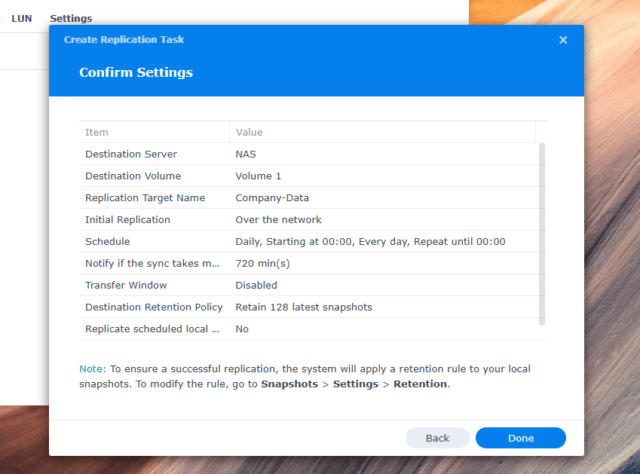
Task: Click Retain 128 latest snapshots value
Action: tap(304, 307)
